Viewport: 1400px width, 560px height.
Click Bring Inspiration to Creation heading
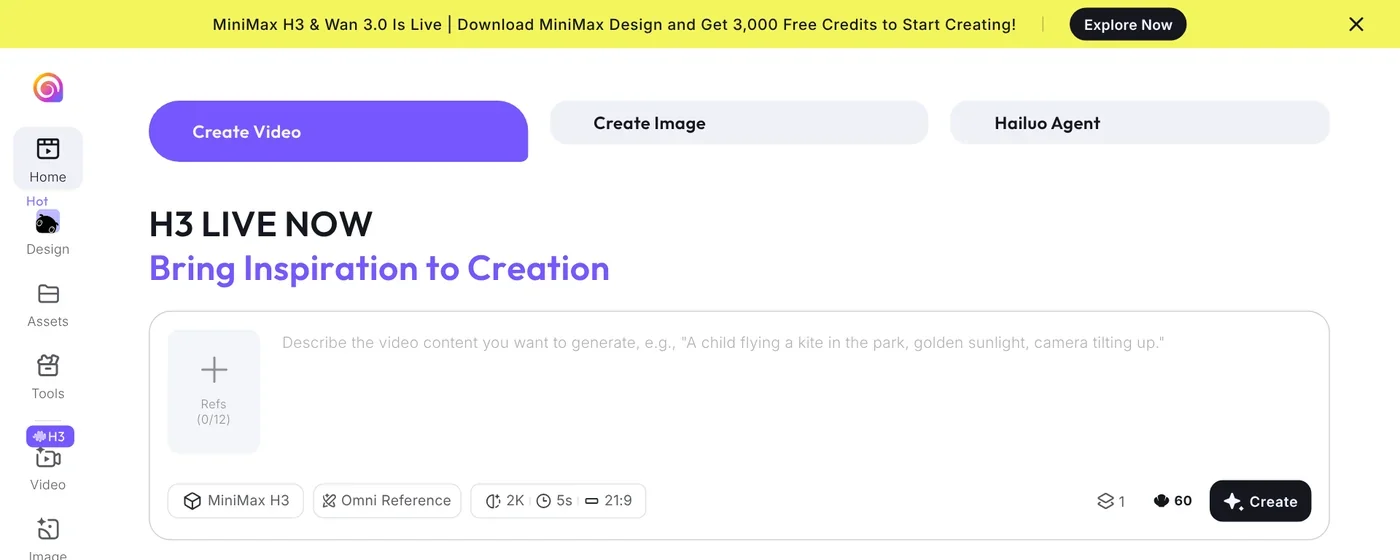[x=379, y=268]
